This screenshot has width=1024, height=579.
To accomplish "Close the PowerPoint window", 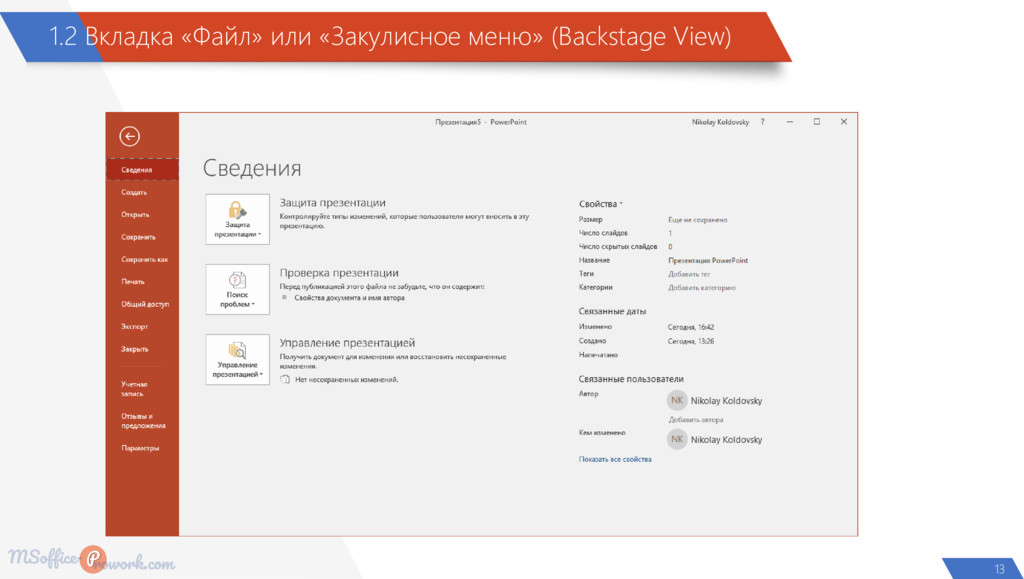I will [844, 122].
